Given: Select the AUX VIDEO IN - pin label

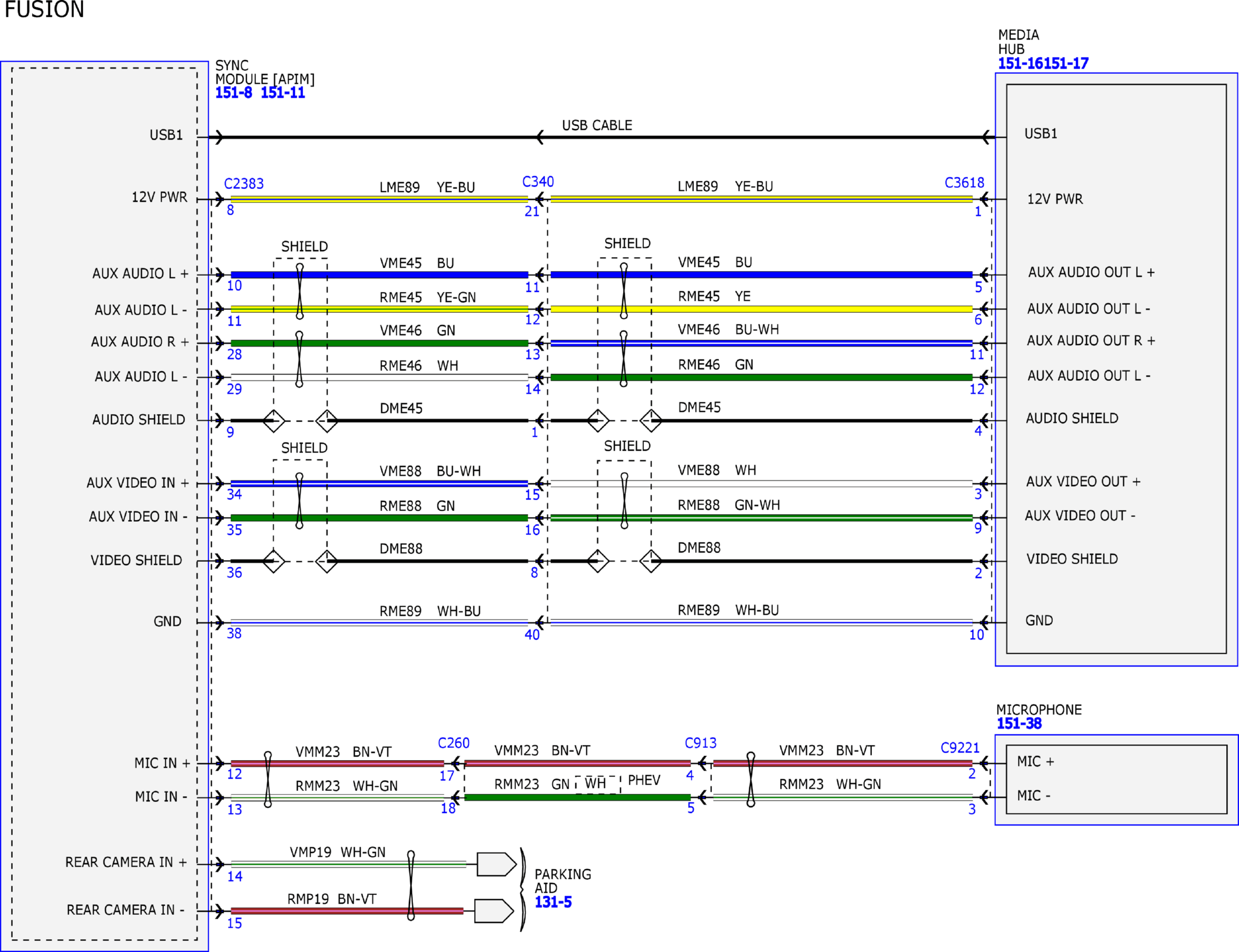Looking at the screenshot, I should click(x=138, y=516).
